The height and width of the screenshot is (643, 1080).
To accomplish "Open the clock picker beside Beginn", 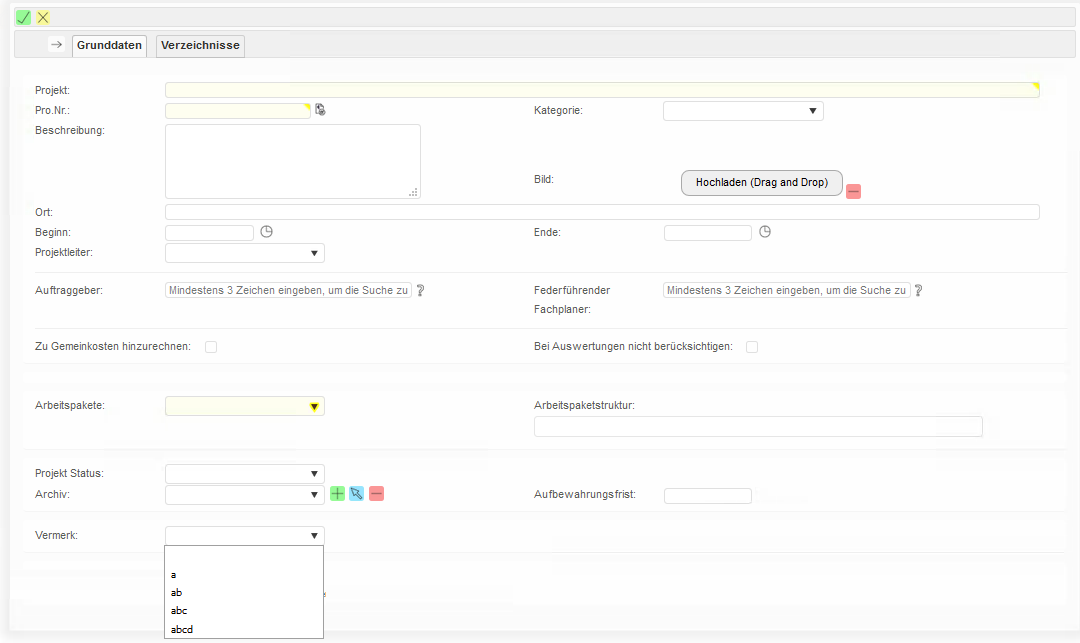I will point(266,232).
